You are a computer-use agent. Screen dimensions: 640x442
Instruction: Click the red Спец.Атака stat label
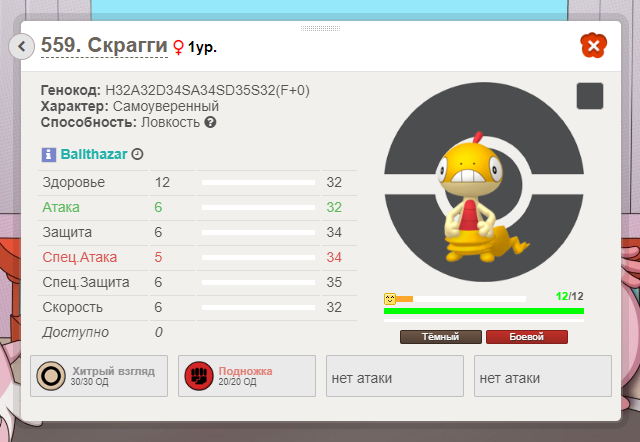(x=80, y=257)
